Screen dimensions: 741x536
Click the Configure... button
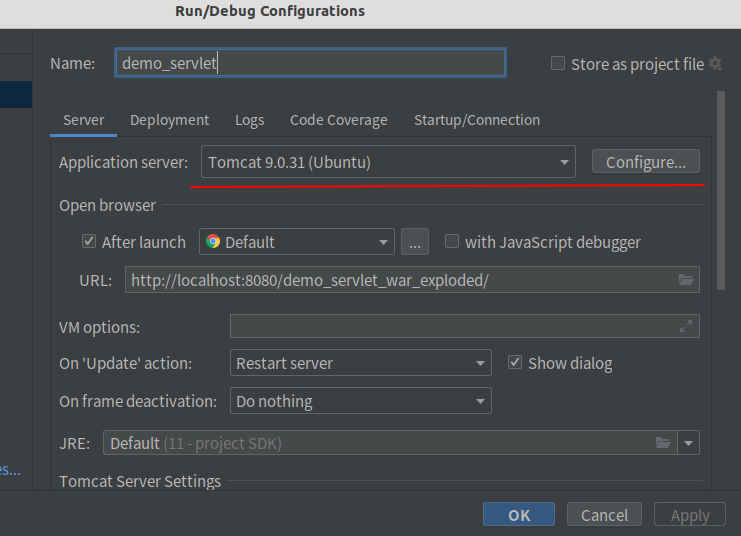[x=646, y=162]
